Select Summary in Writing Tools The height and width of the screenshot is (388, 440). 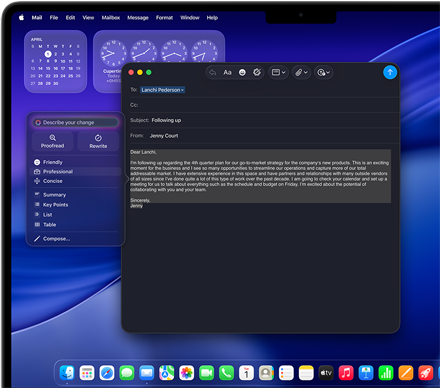[76, 195]
